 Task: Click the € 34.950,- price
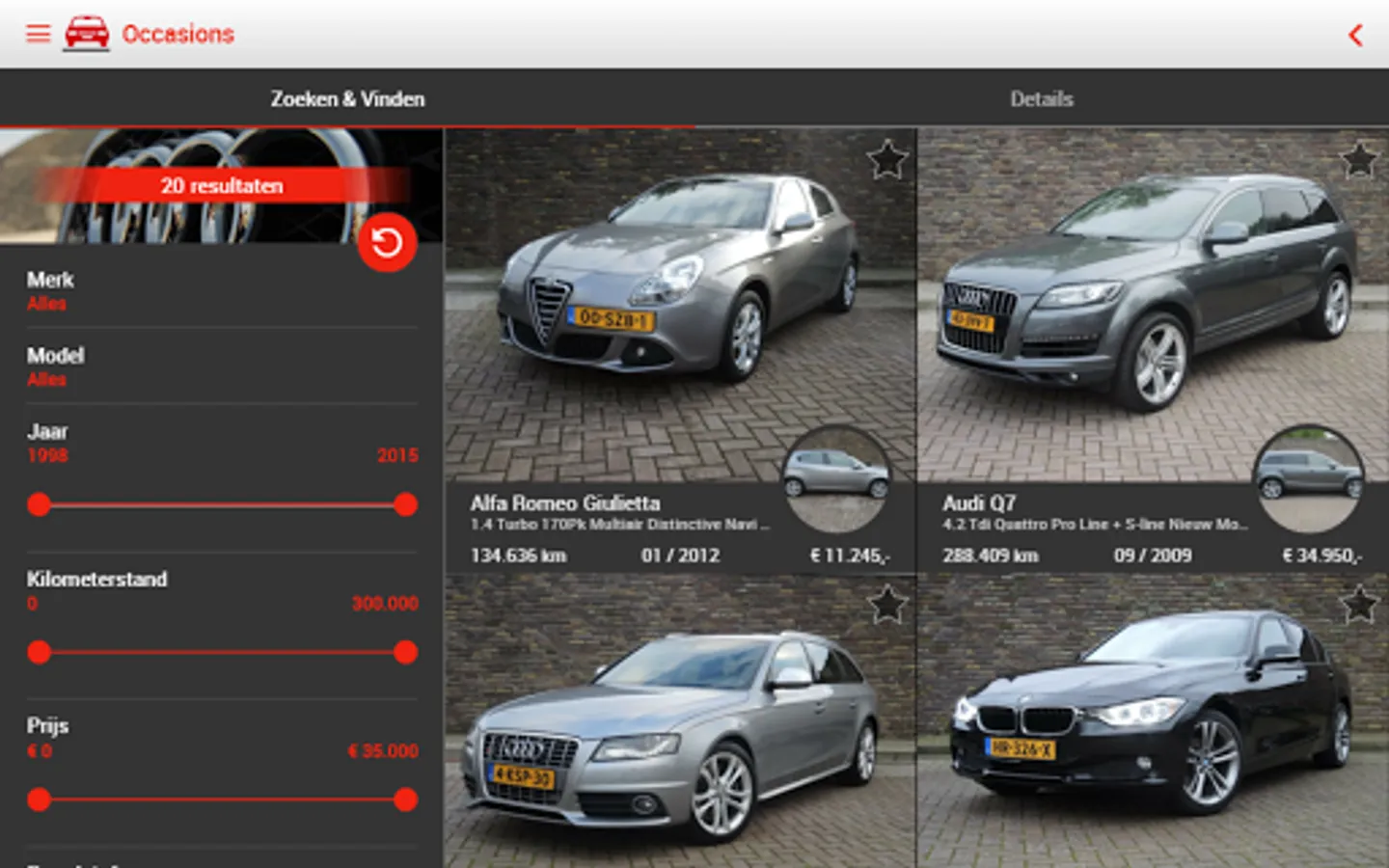point(1321,556)
